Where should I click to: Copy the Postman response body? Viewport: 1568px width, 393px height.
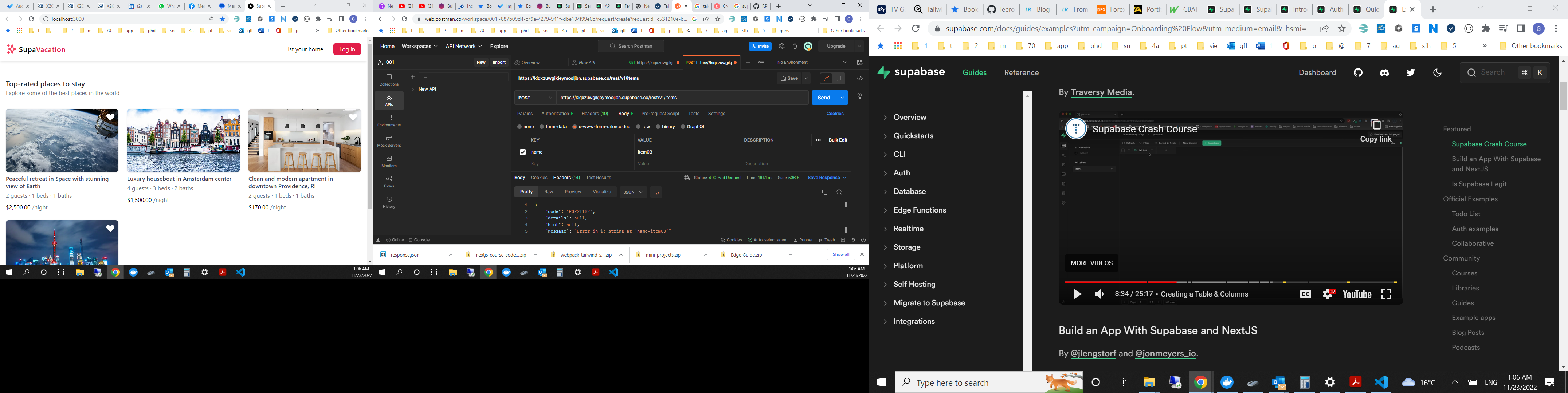(x=825, y=192)
